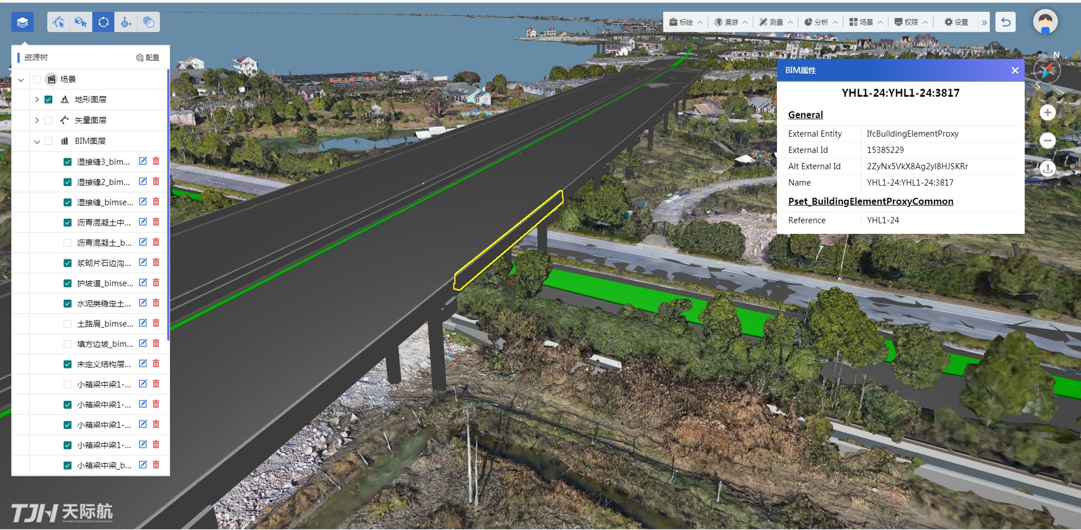The height and width of the screenshot is (530, 1081).
Task: Open the 分析 analysis menu
Action: [820, 22]
